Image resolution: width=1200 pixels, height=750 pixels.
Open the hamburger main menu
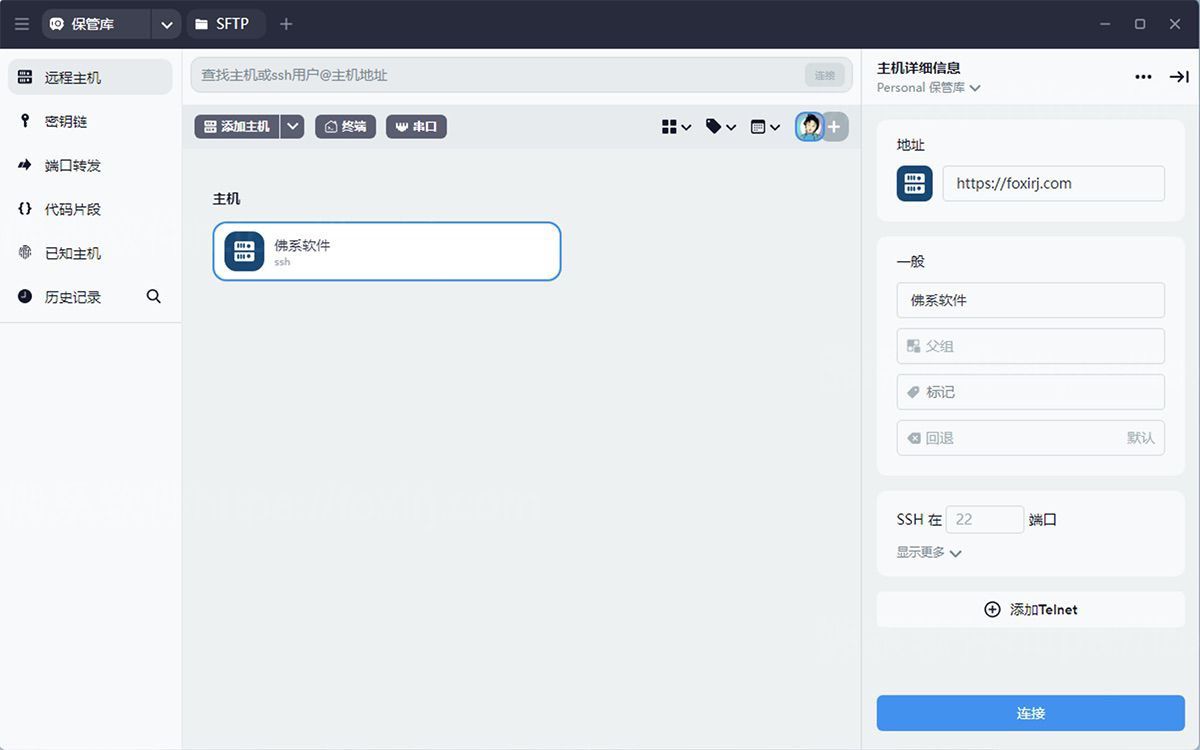point(22,24)
